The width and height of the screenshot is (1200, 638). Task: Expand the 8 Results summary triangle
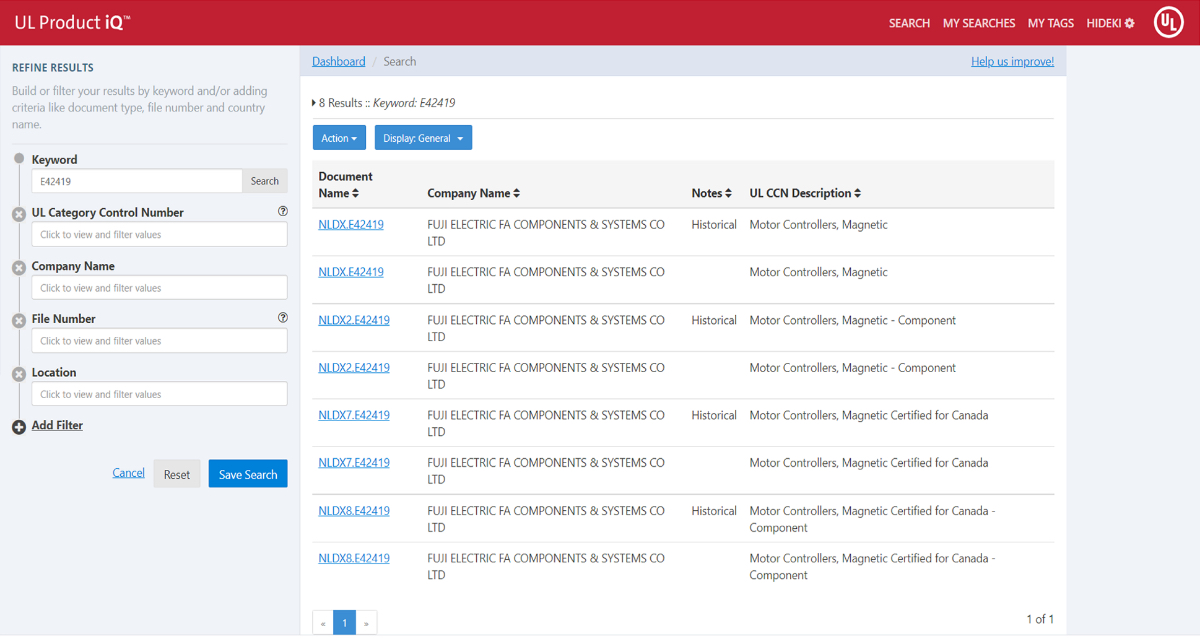314,103
